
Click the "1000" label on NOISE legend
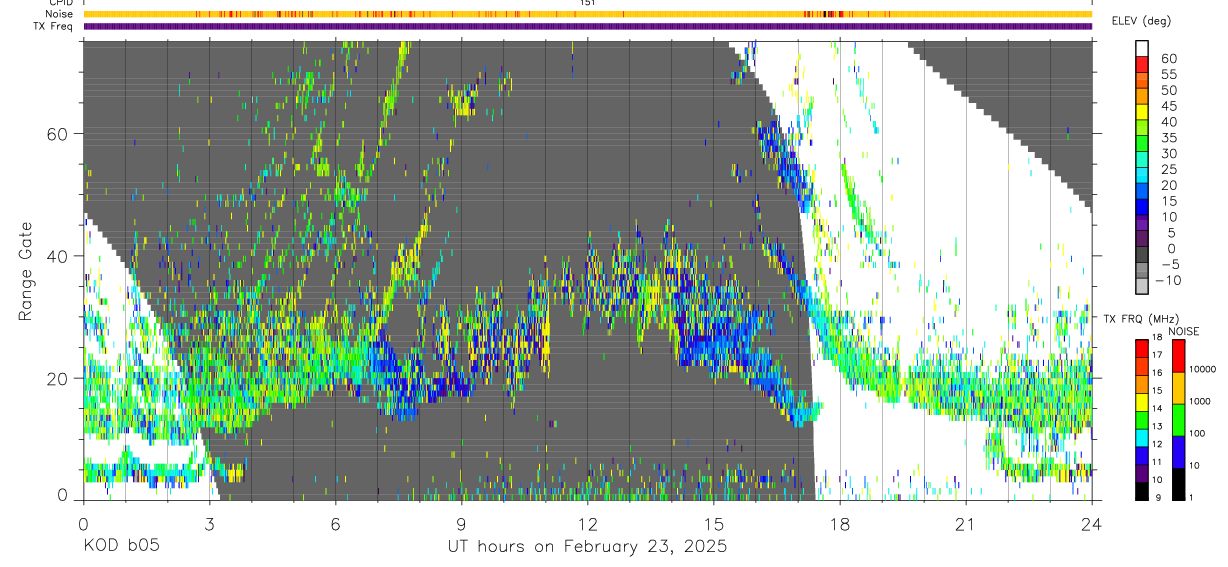[1199, 401]
